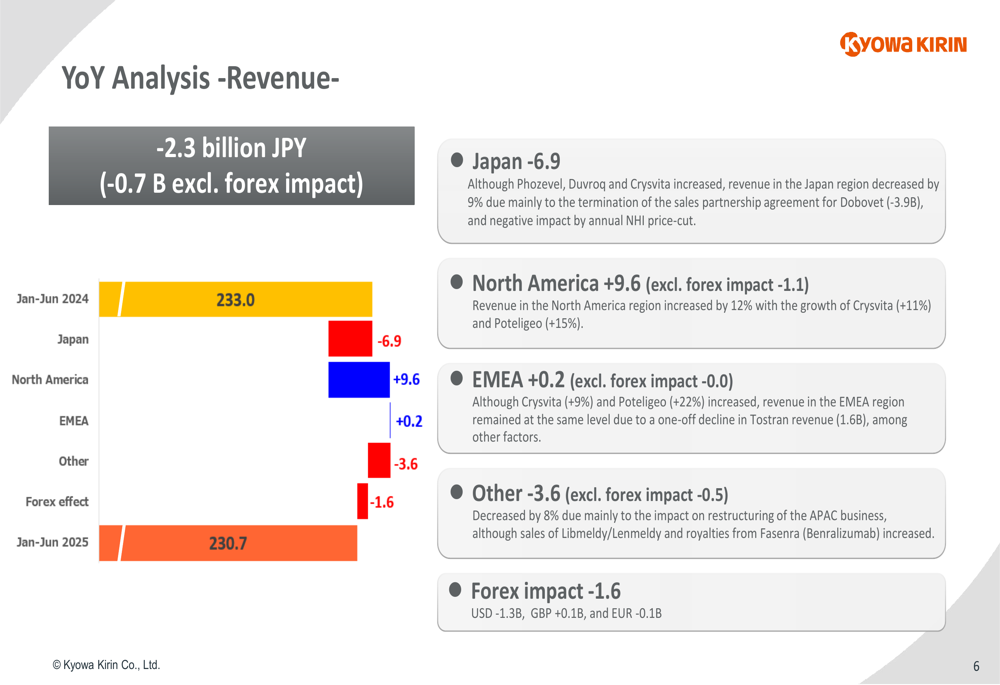Select the red Forex effect bar
This screenshot has height=685, width=1000.
(x=362, y=501)
